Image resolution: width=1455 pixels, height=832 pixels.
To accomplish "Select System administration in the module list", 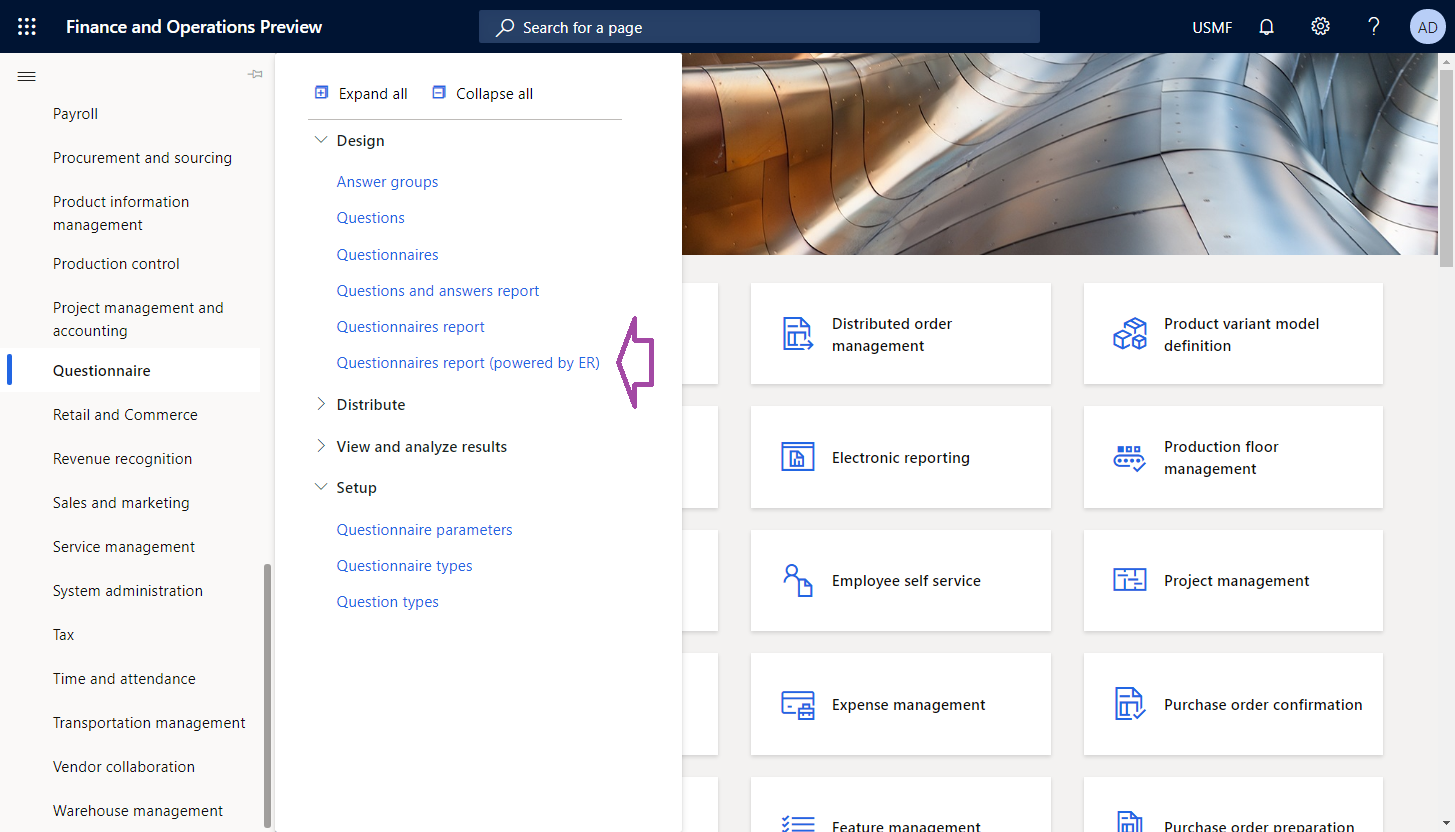I will point(127,590).
